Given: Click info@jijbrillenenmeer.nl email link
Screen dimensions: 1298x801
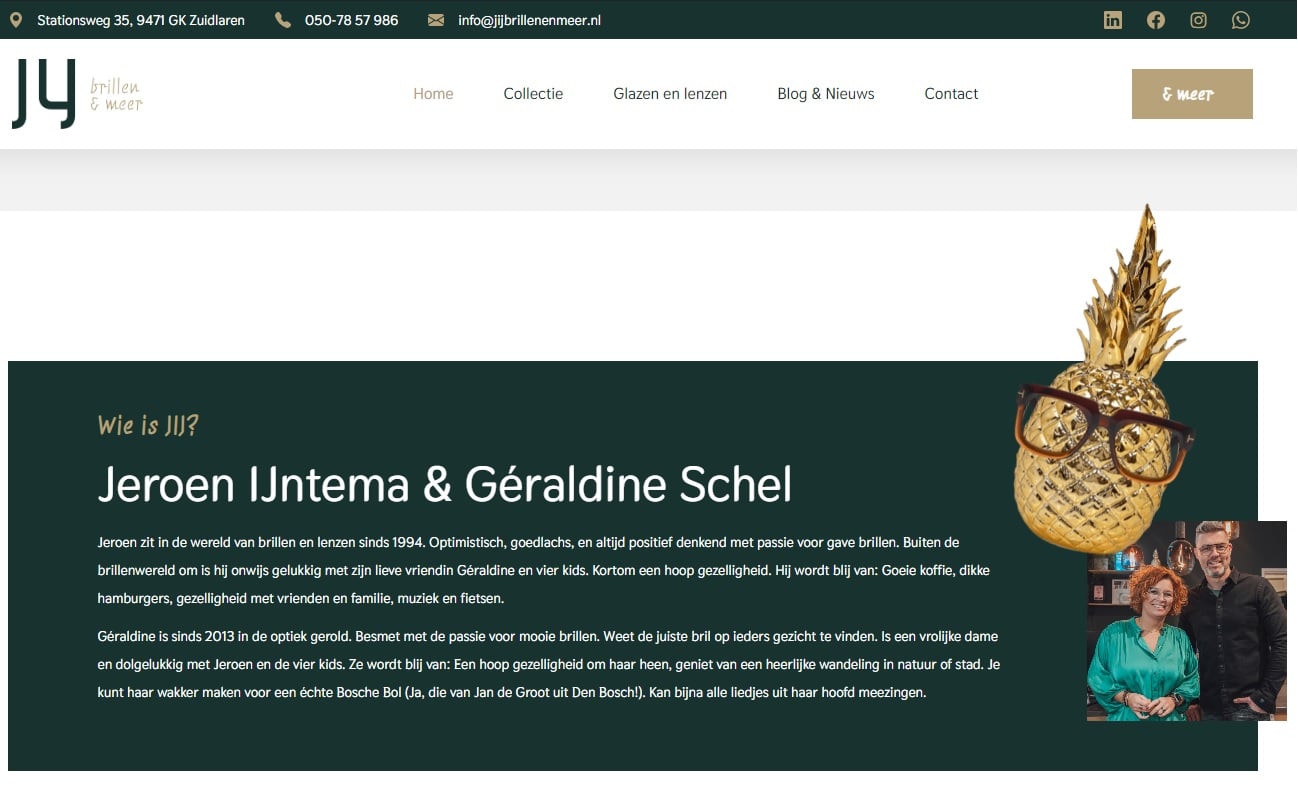Looking at the screenshot, I should tap(529, 20).
